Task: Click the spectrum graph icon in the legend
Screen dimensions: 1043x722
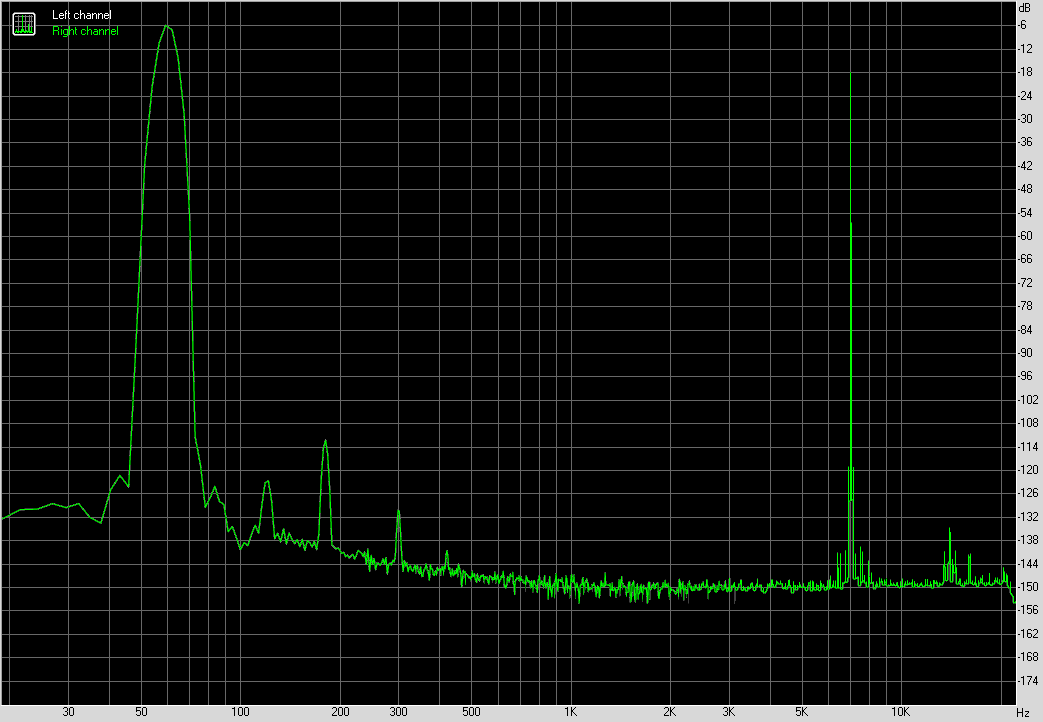Action: tap(22, 22)
